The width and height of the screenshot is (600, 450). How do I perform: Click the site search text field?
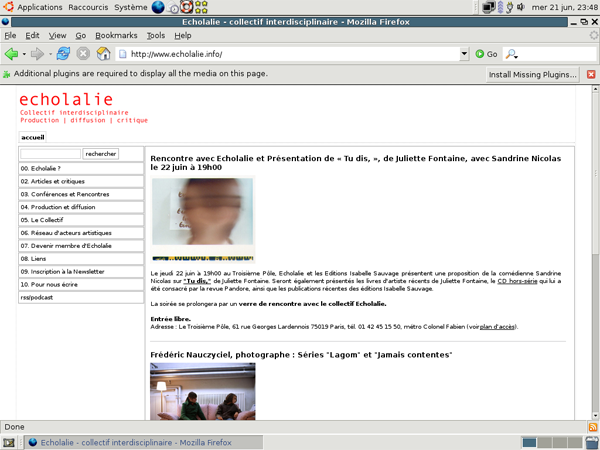50,154
